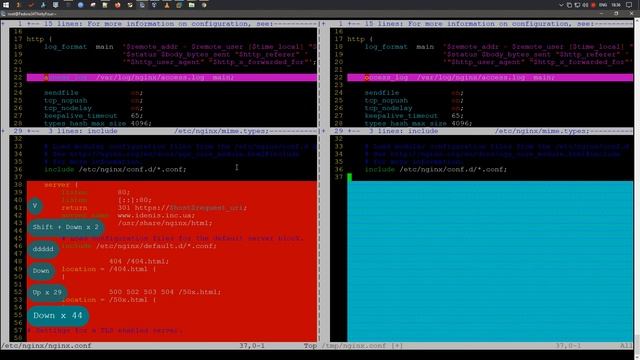Click 'Top' scroll indicator in left status line
Image resolution: width=640 pixels, height=360 pixels.
click(310, 346)
